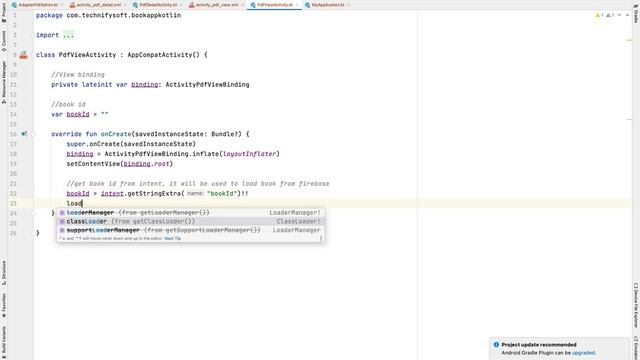
Task: Click the ActivityPdfViewBinding type name
Action: [207, 84]
